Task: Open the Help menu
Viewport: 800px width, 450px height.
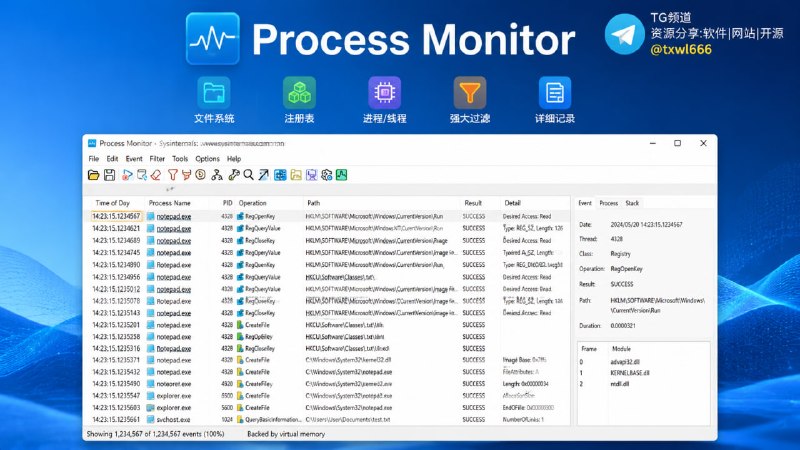Action: click(234, 159)
